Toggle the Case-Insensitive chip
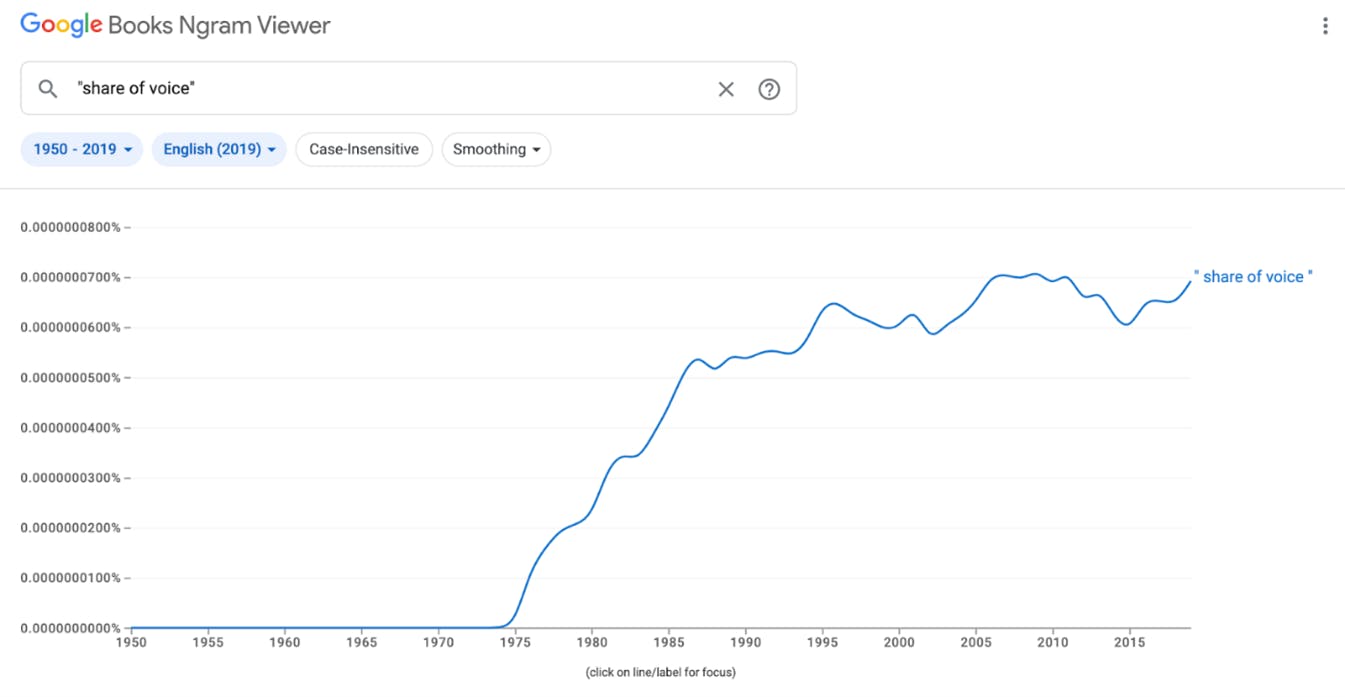 (x=364, y=149)
